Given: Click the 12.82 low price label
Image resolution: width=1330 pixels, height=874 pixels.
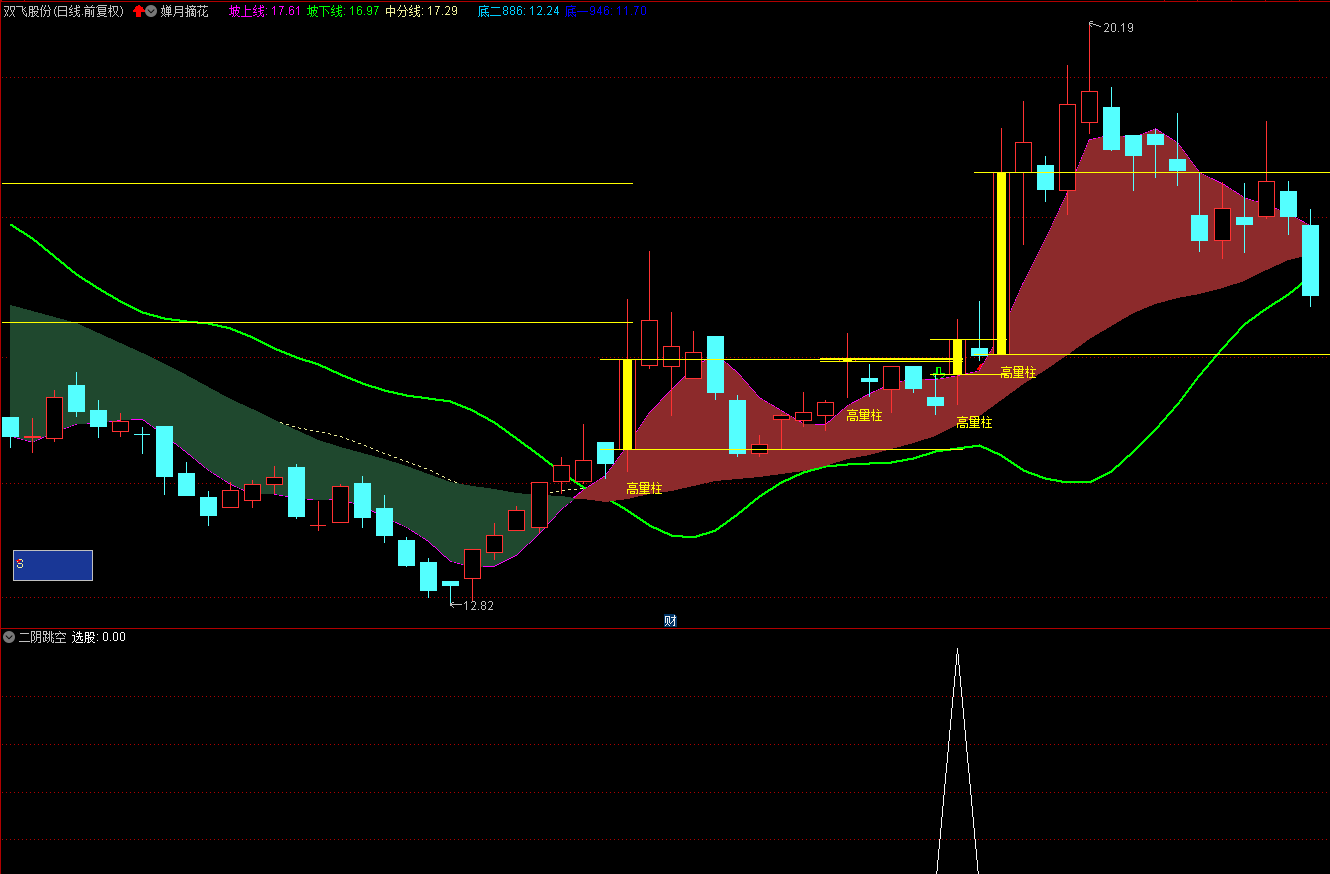Looking at the screenshot, I should pyautogui.click(x=478, y=606).
